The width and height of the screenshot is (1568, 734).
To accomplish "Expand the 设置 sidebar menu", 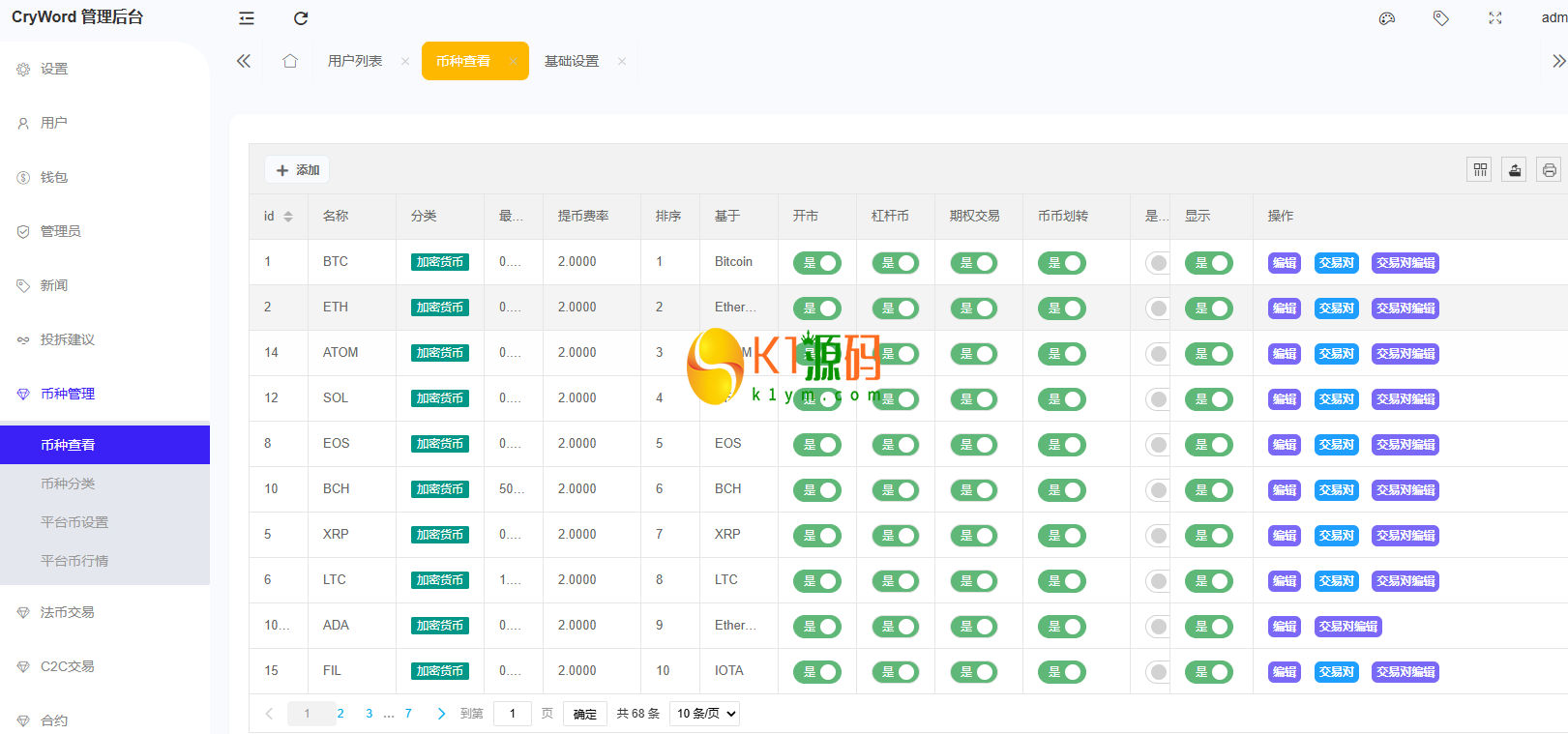I will (104, 69).
